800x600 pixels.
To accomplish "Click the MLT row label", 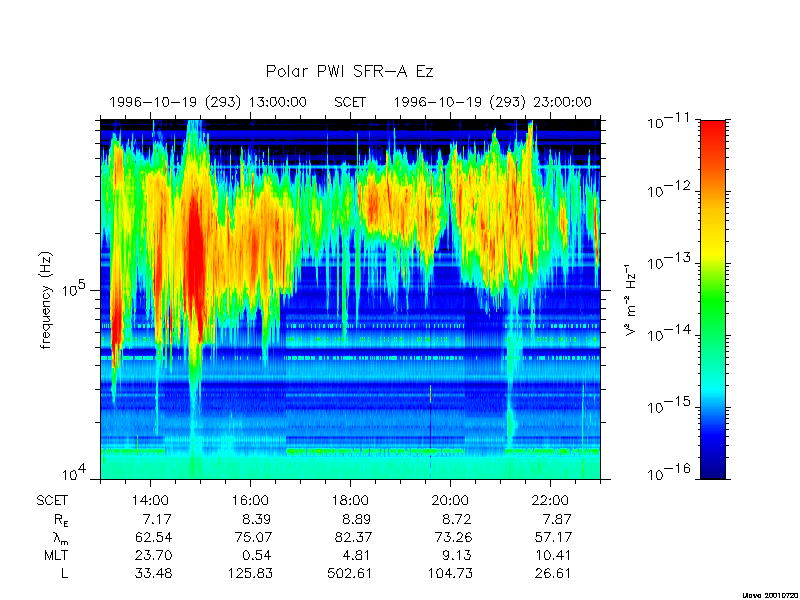I will click(x=55, y=555).
